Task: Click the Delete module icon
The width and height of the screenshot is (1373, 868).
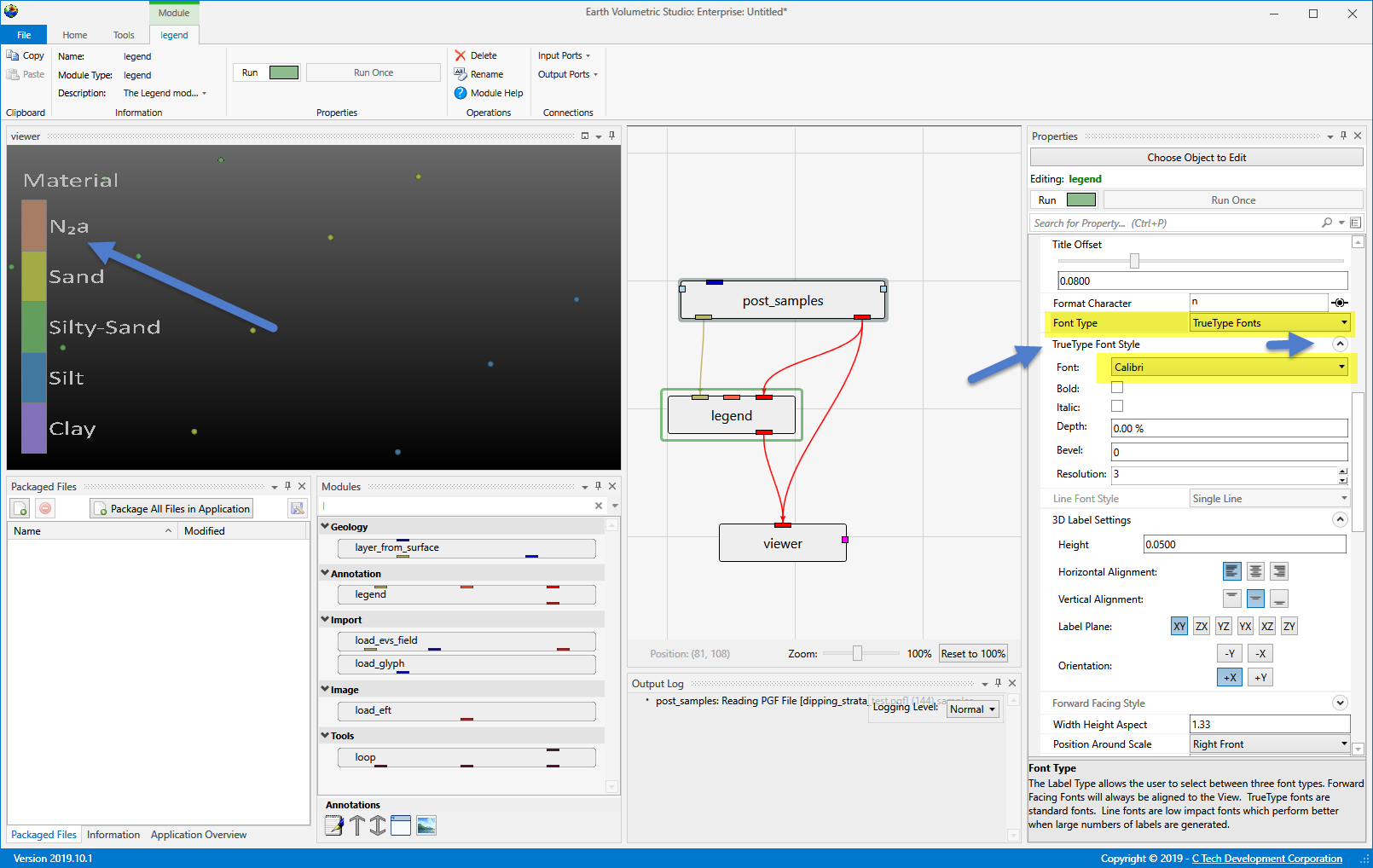Action: [461, 55]
